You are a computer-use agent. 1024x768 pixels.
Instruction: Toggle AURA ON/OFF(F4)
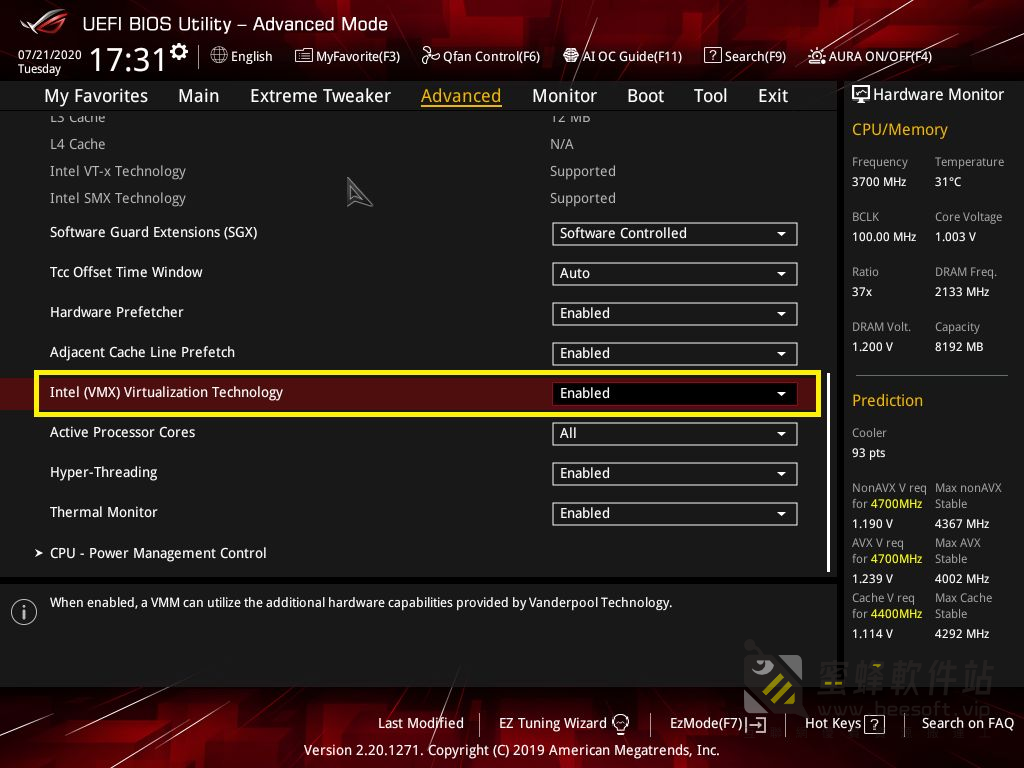click(870, 56)
